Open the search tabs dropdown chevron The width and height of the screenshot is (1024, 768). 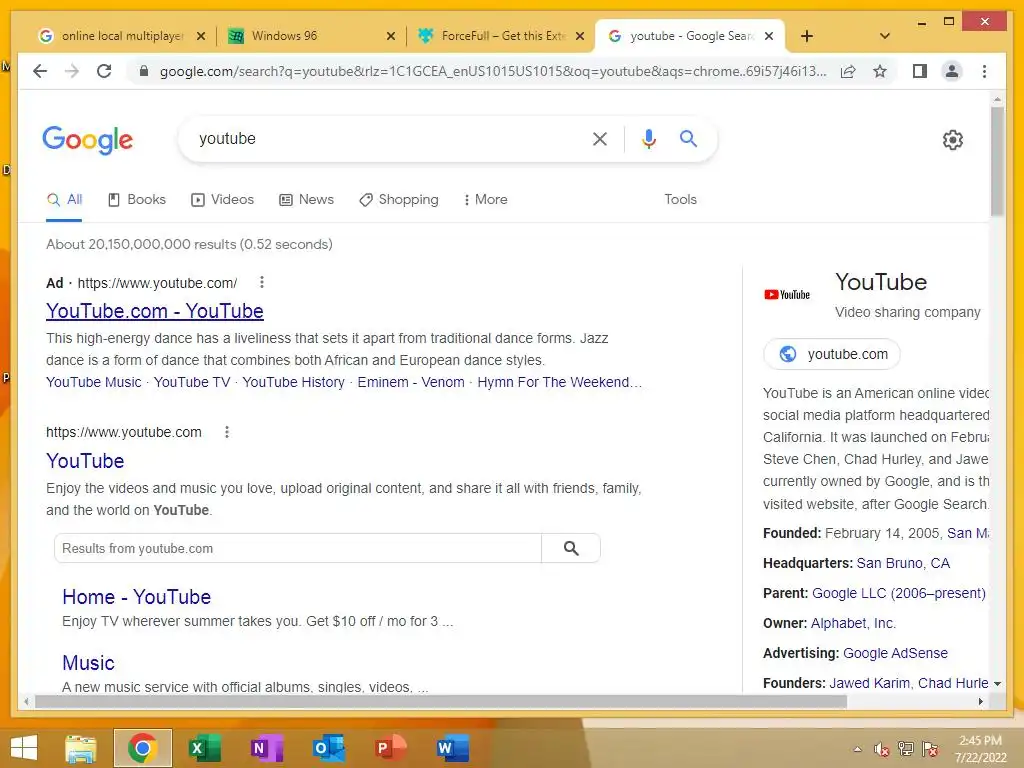click(885, 36)
